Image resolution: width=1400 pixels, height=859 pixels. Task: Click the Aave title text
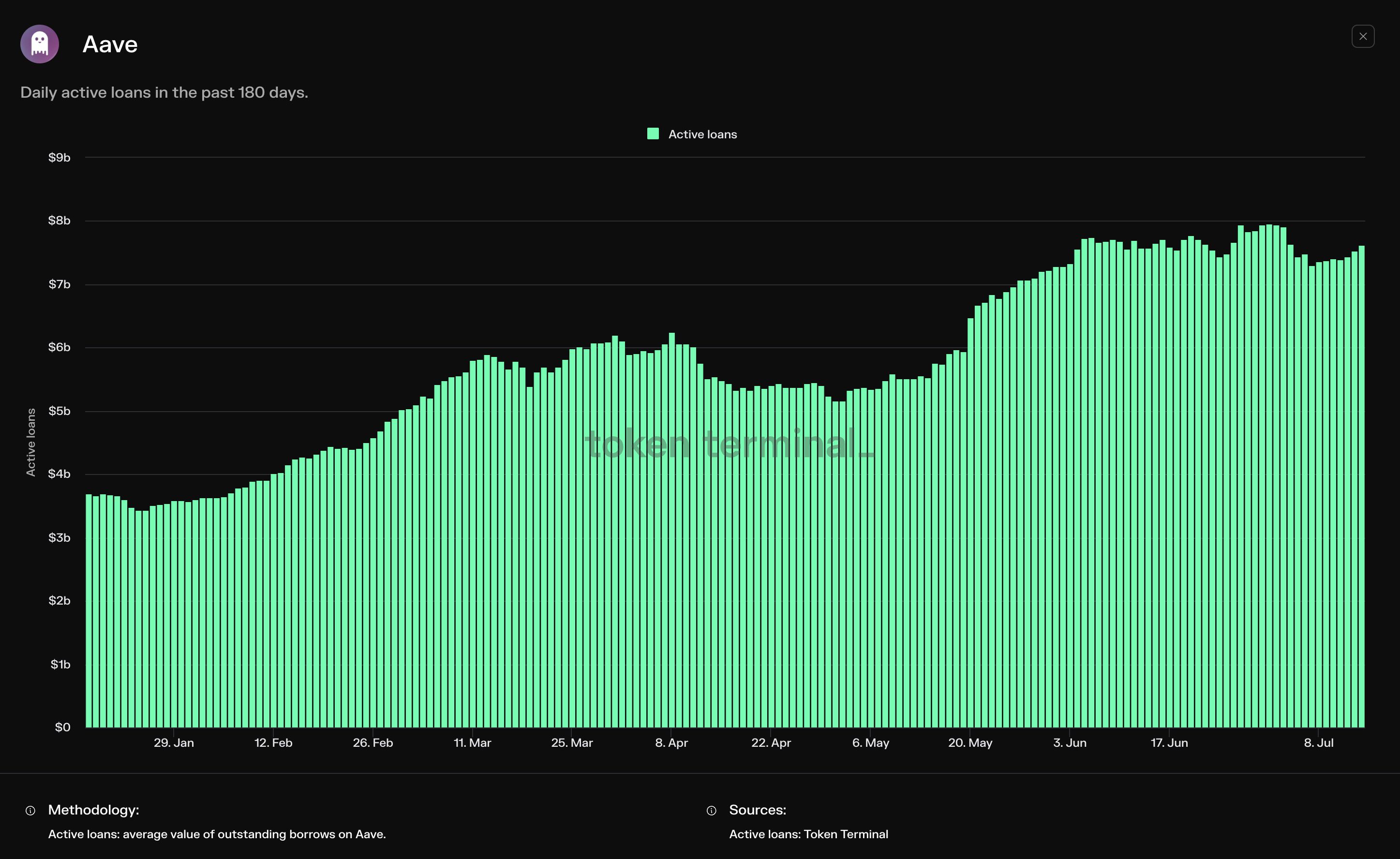tap(110, 44)
